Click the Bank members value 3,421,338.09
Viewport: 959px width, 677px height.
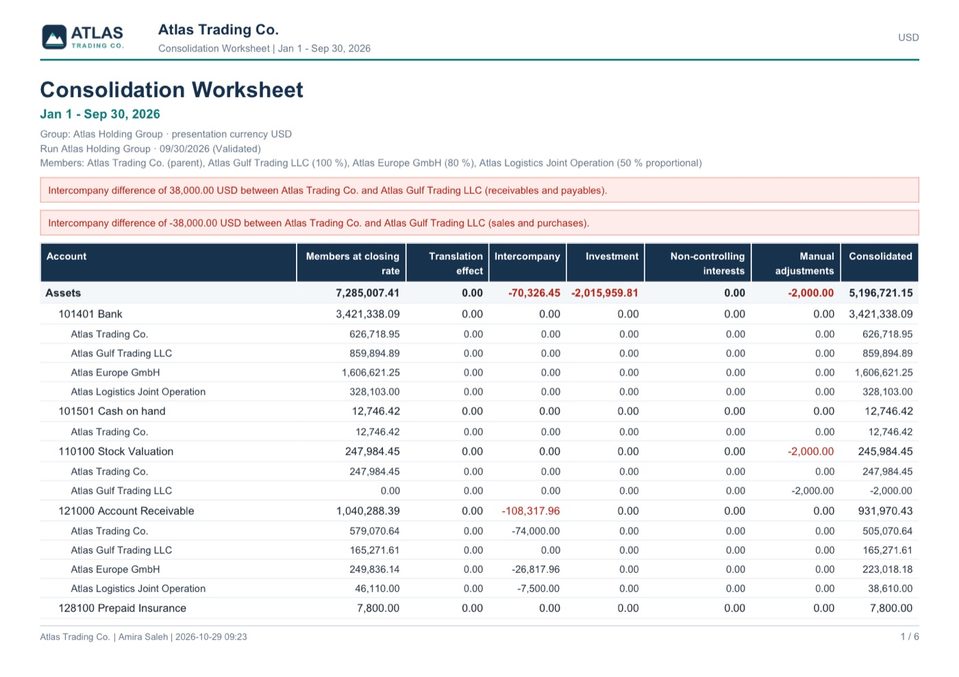(x=368, y=314)
